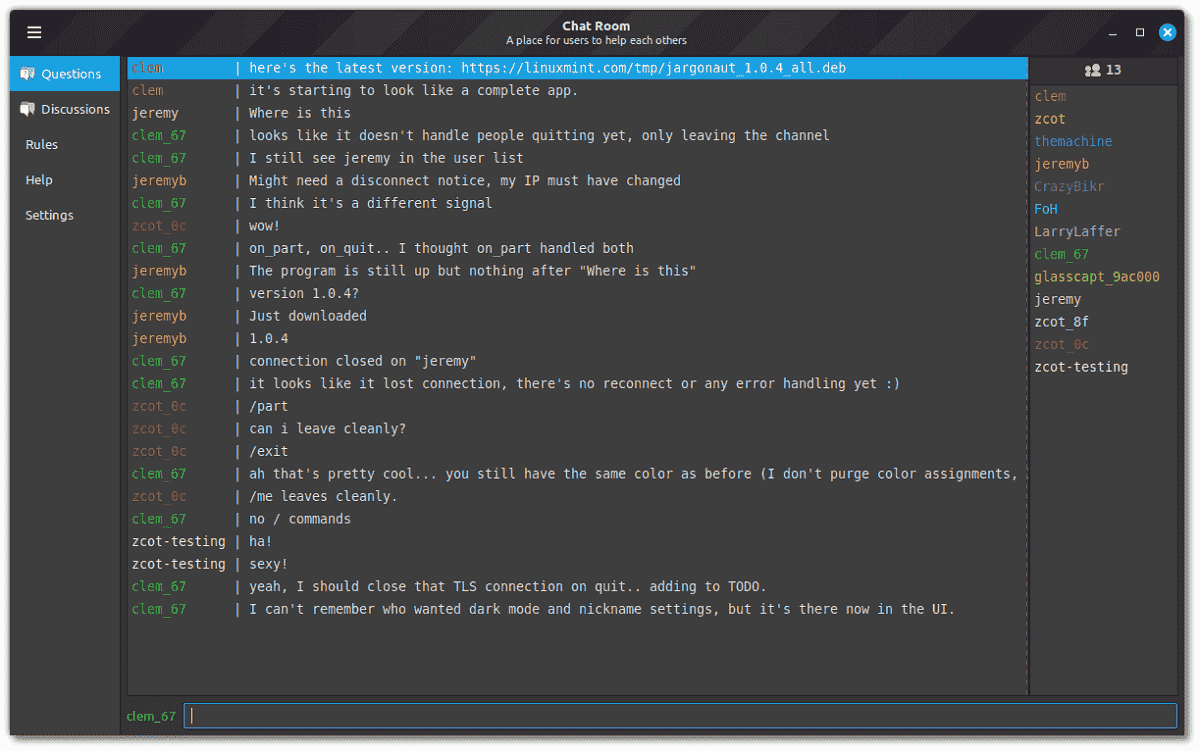
Task: Maximize the Chat Room window
Action: [1139, 33]
